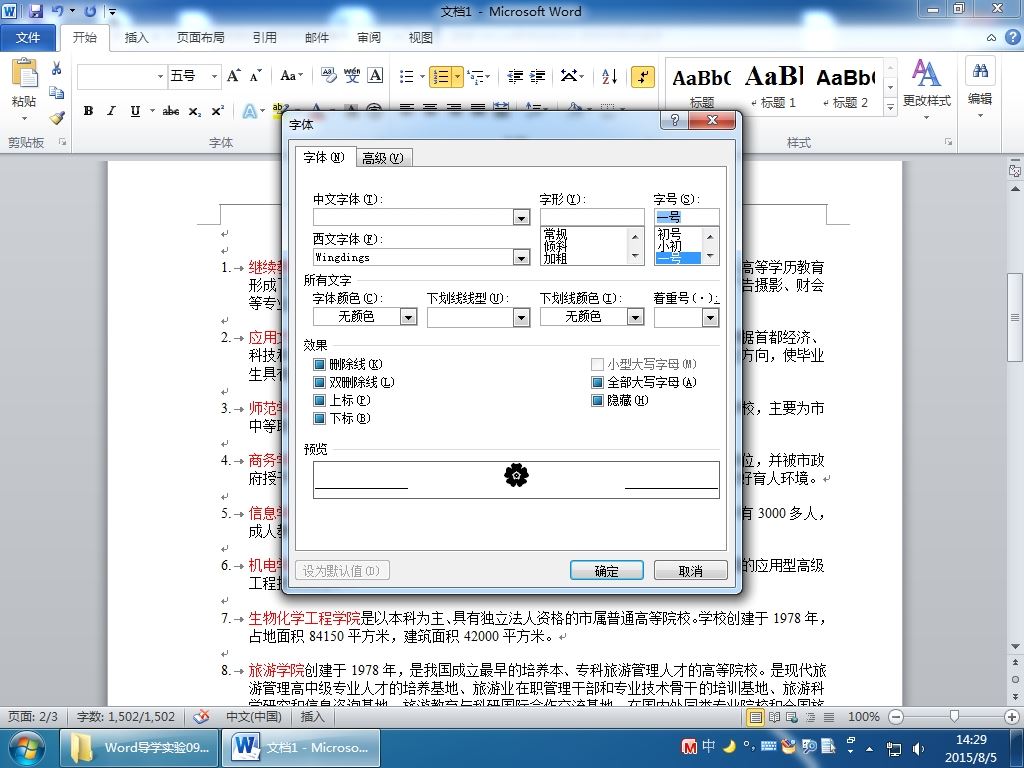Open 中文字体 combo dropdown arrow

(x=521, y=217)
